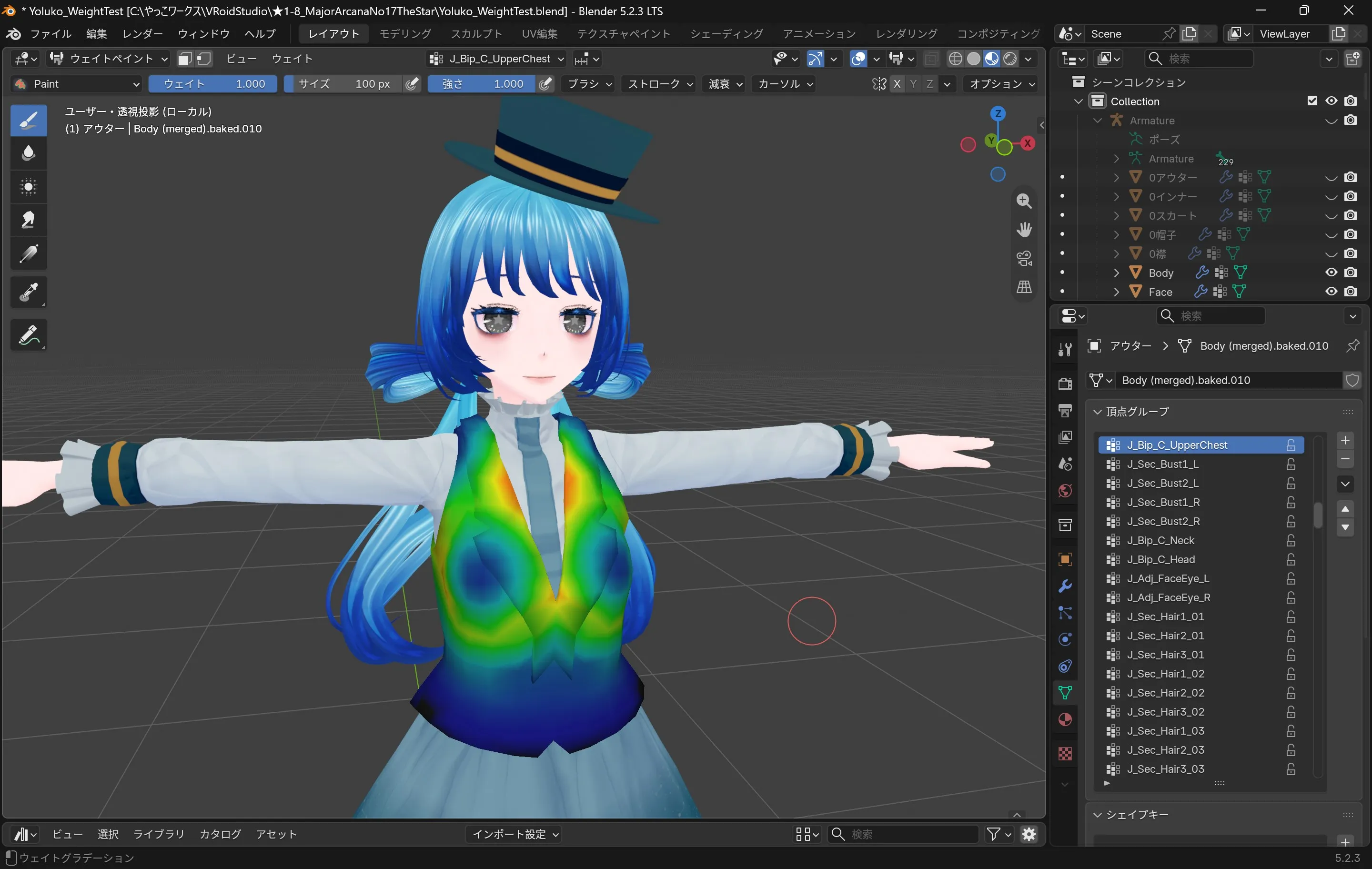Add a new vertex group with plus
The image size is (1372, 869).
pyautogui.click(x=1345, y=441)
